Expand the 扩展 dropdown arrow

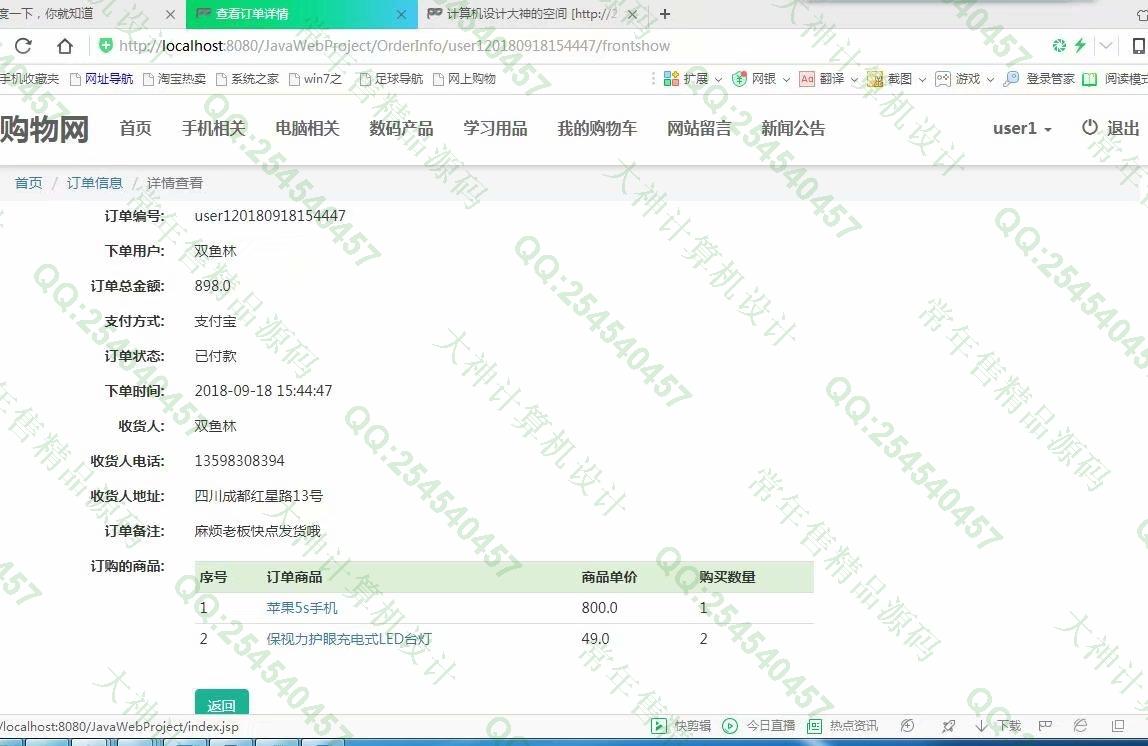coord(718,79)
